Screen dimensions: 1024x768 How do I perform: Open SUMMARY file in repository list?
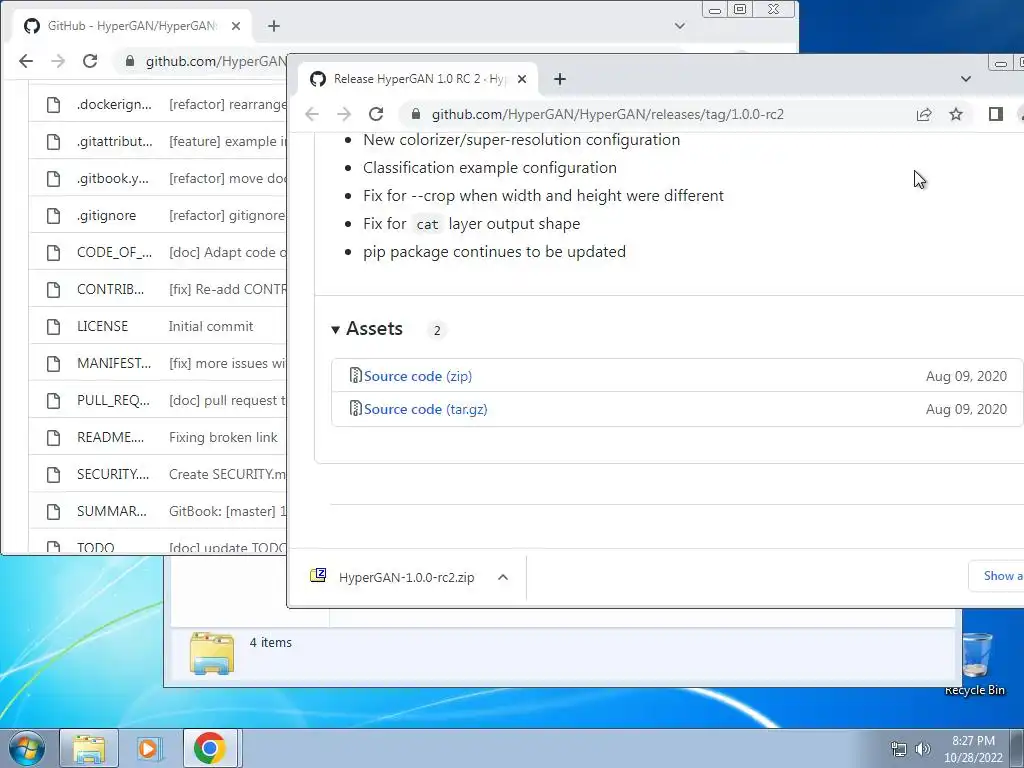click(112, 511)
